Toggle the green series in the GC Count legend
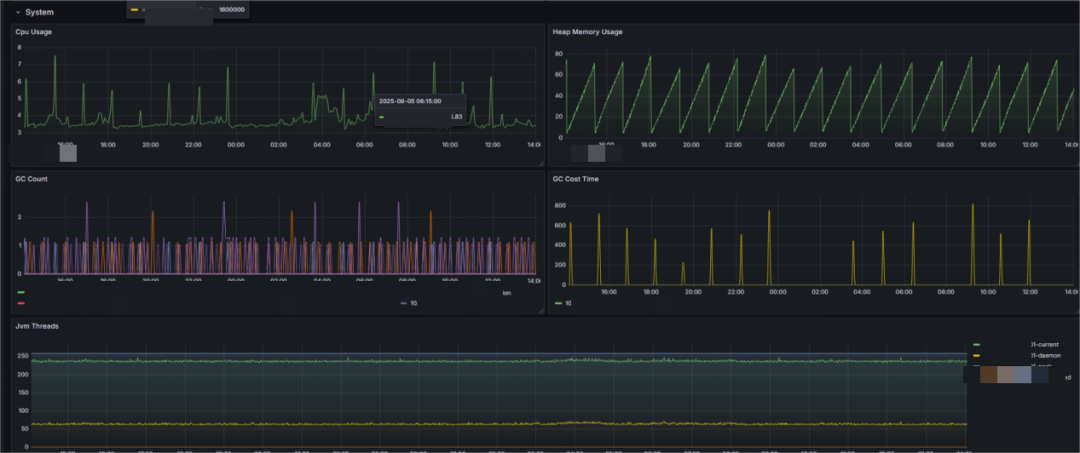 21,293
